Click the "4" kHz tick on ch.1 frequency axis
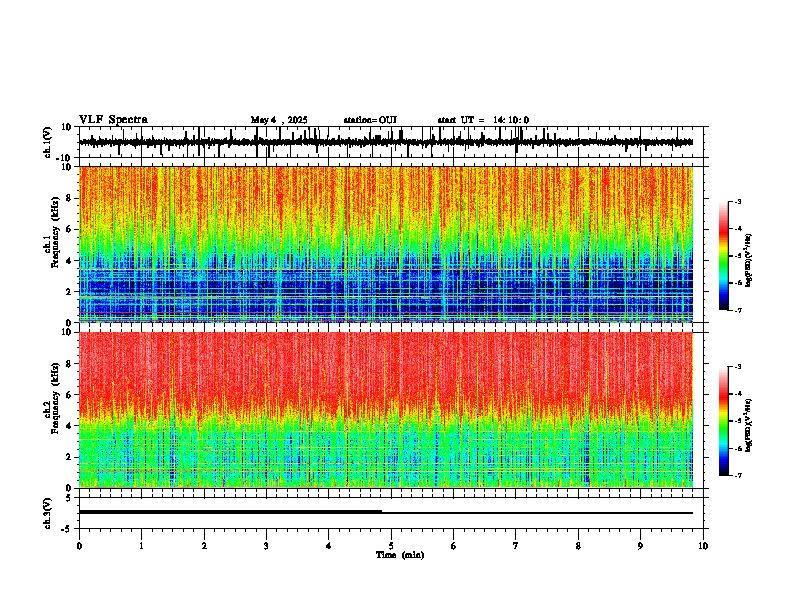The image size is (792, 612). click(x=70, y=261)
